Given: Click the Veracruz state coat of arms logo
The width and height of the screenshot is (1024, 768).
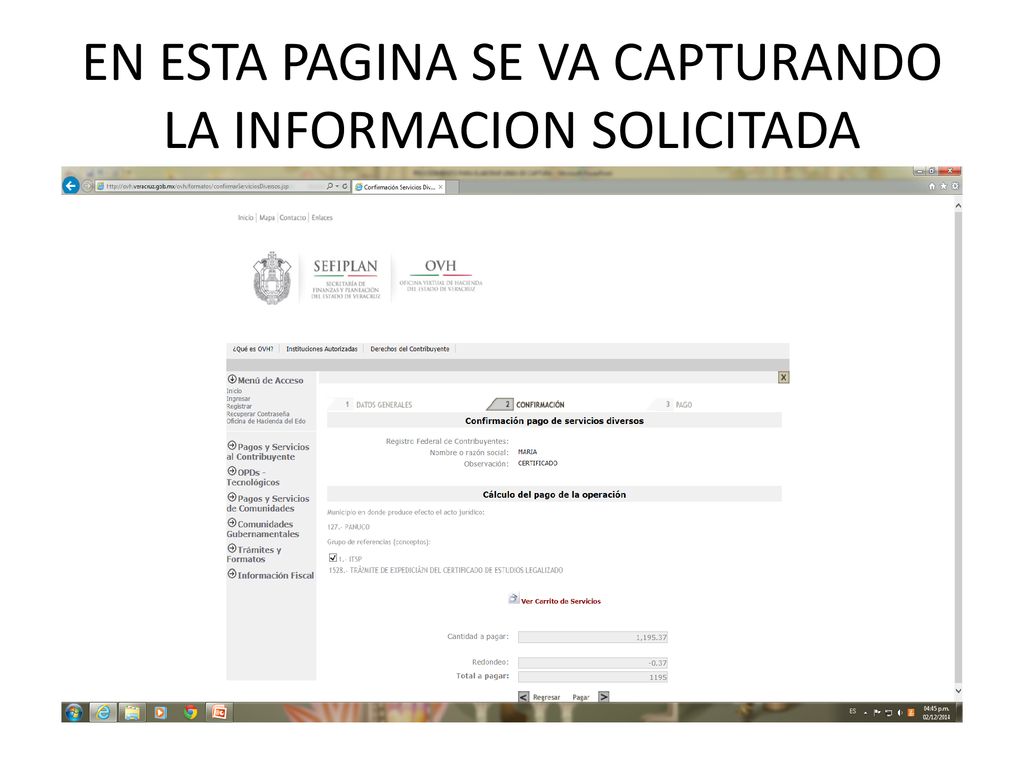Looking at the screenshot, I should pos(272,278).
